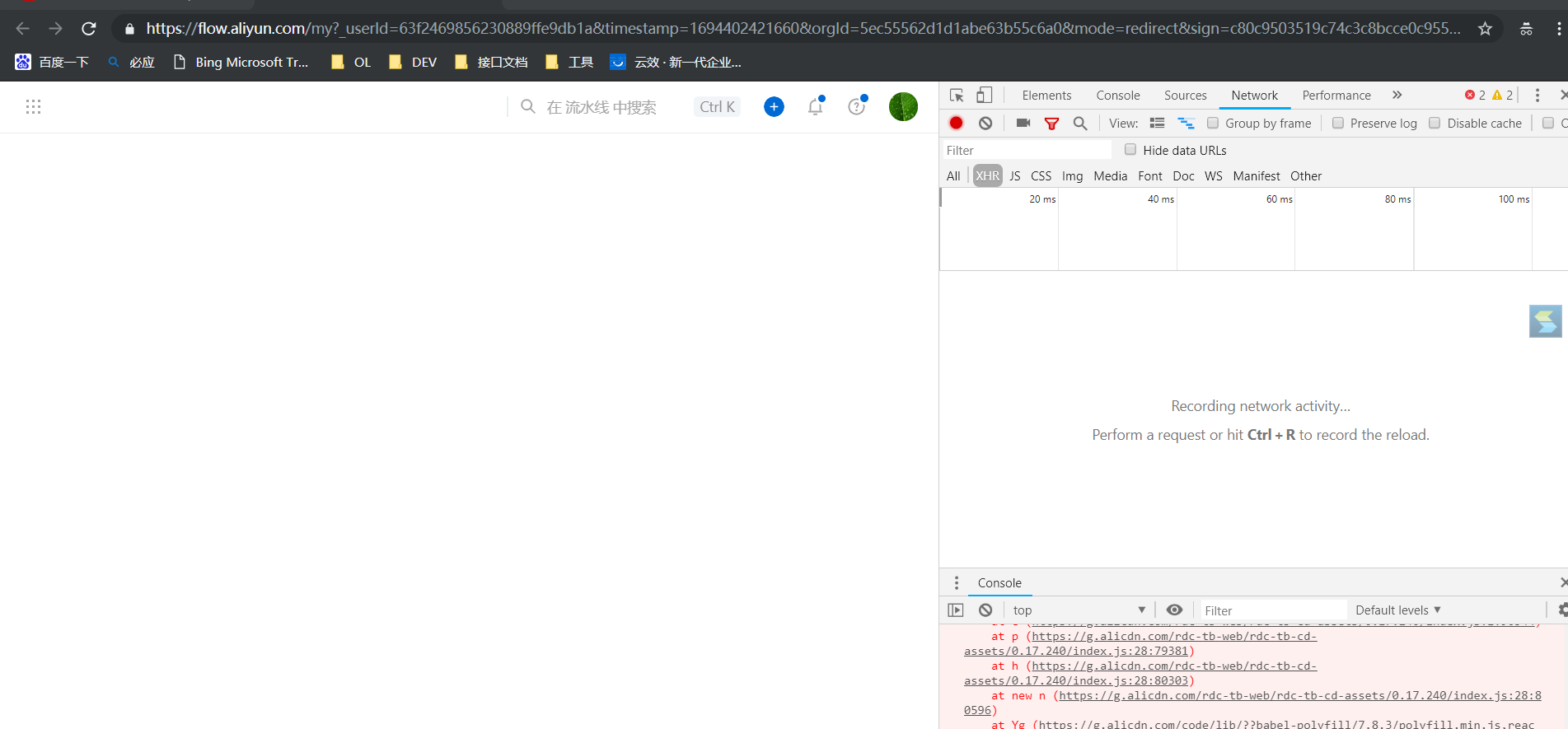Go forward in browser history

(x=56, y=29)
